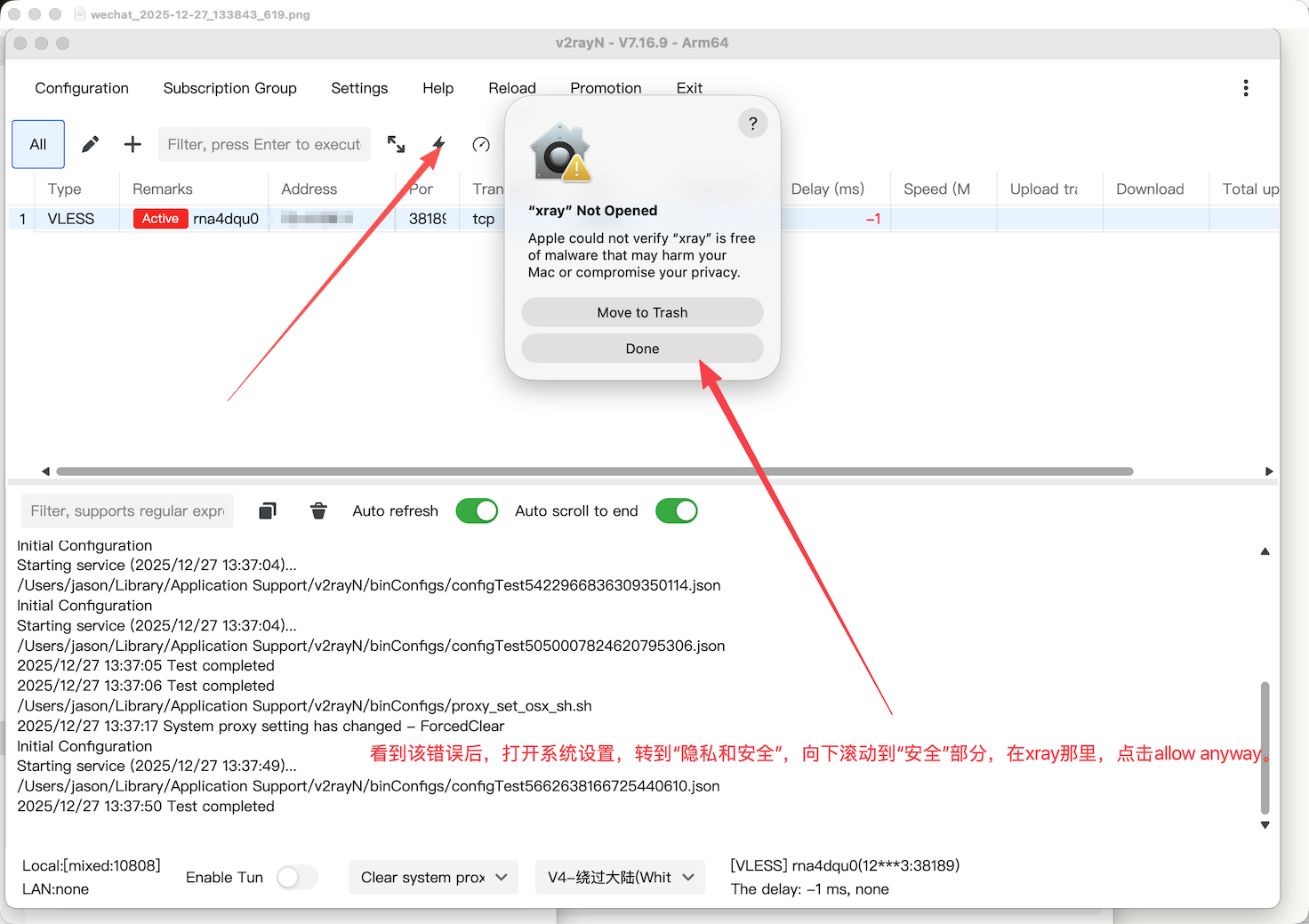Click the lightning bolt toolbar icon
This screenshot has height=924, width=1309.
coord(438,144)
